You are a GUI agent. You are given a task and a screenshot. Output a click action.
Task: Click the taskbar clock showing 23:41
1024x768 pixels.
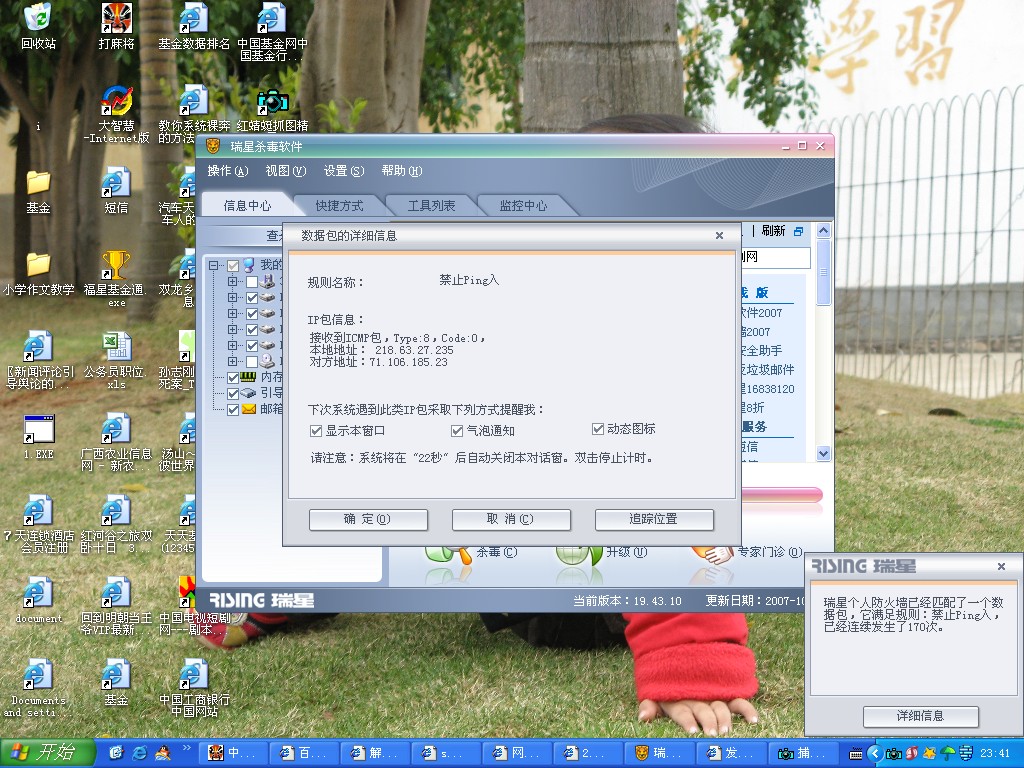coord(995,753)
